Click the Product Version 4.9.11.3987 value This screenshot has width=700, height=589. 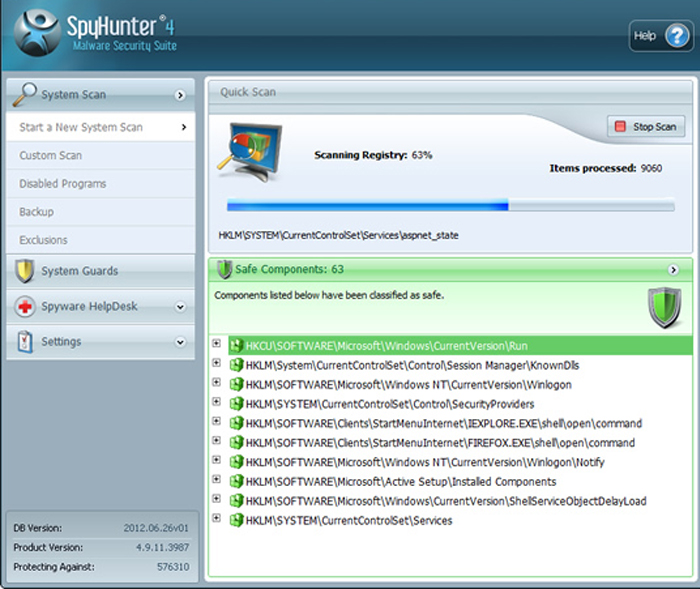162,547
